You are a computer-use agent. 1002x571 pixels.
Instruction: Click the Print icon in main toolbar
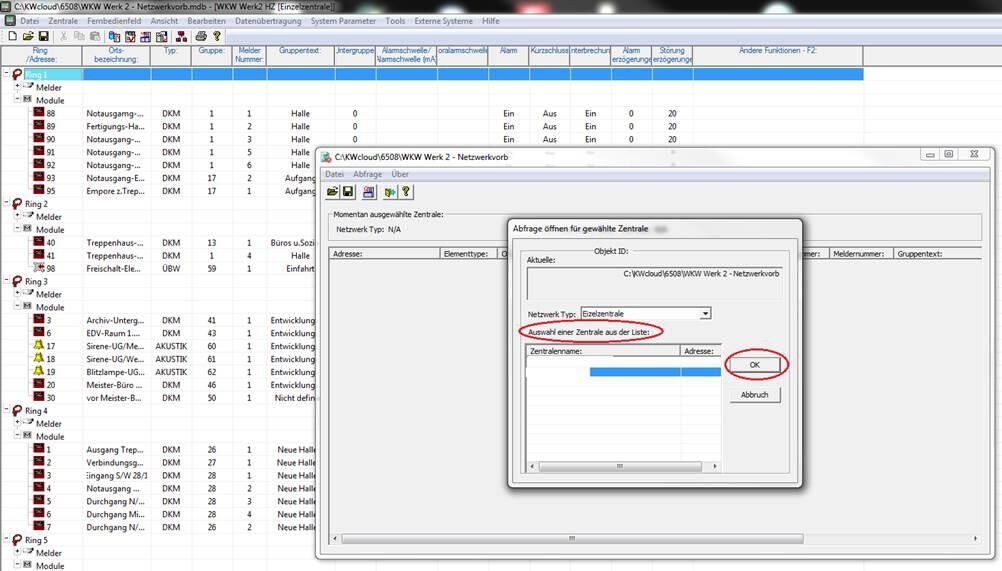[201, 36]
